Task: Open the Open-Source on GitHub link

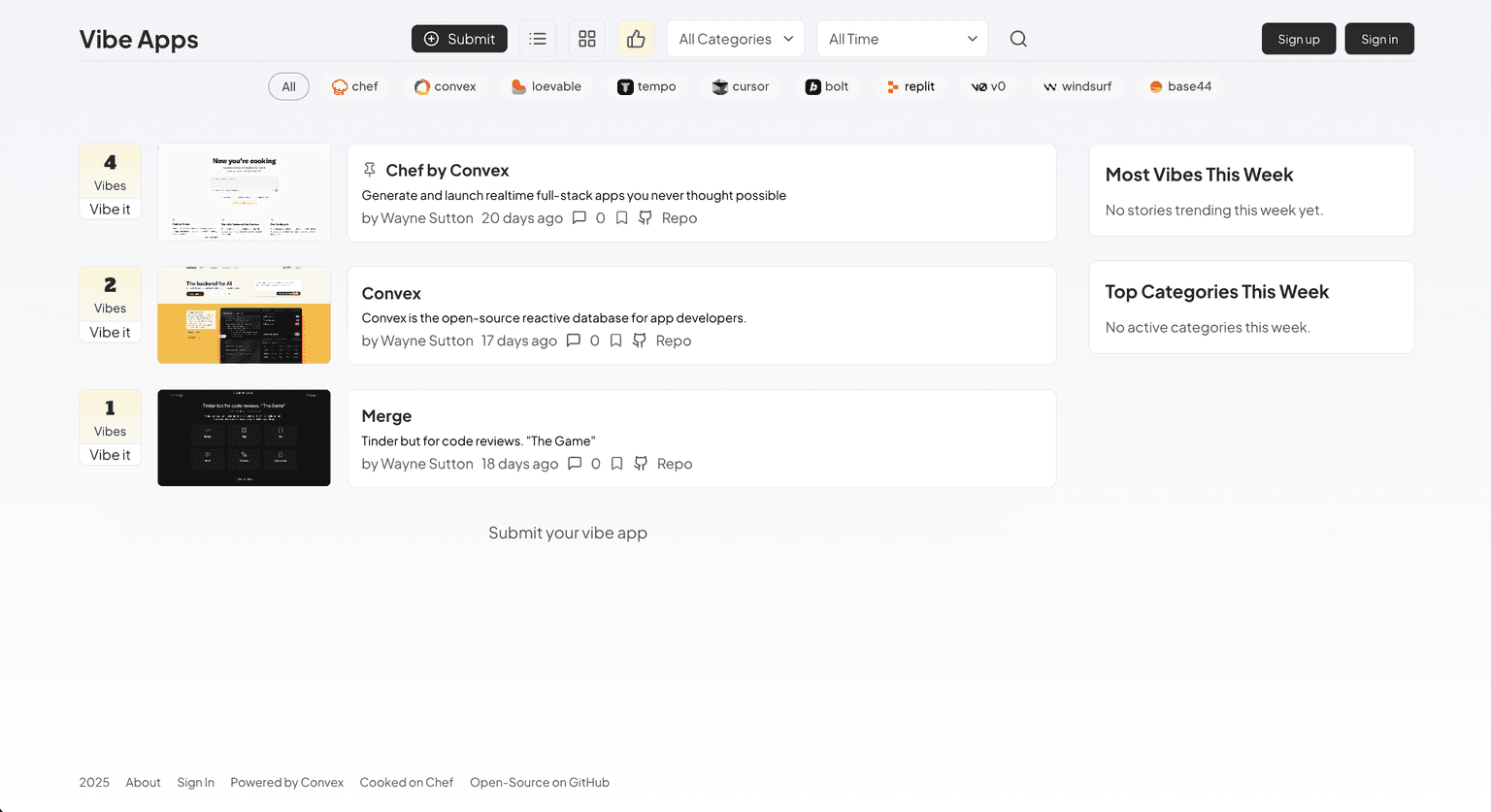Action: click(x=539, y=782)
